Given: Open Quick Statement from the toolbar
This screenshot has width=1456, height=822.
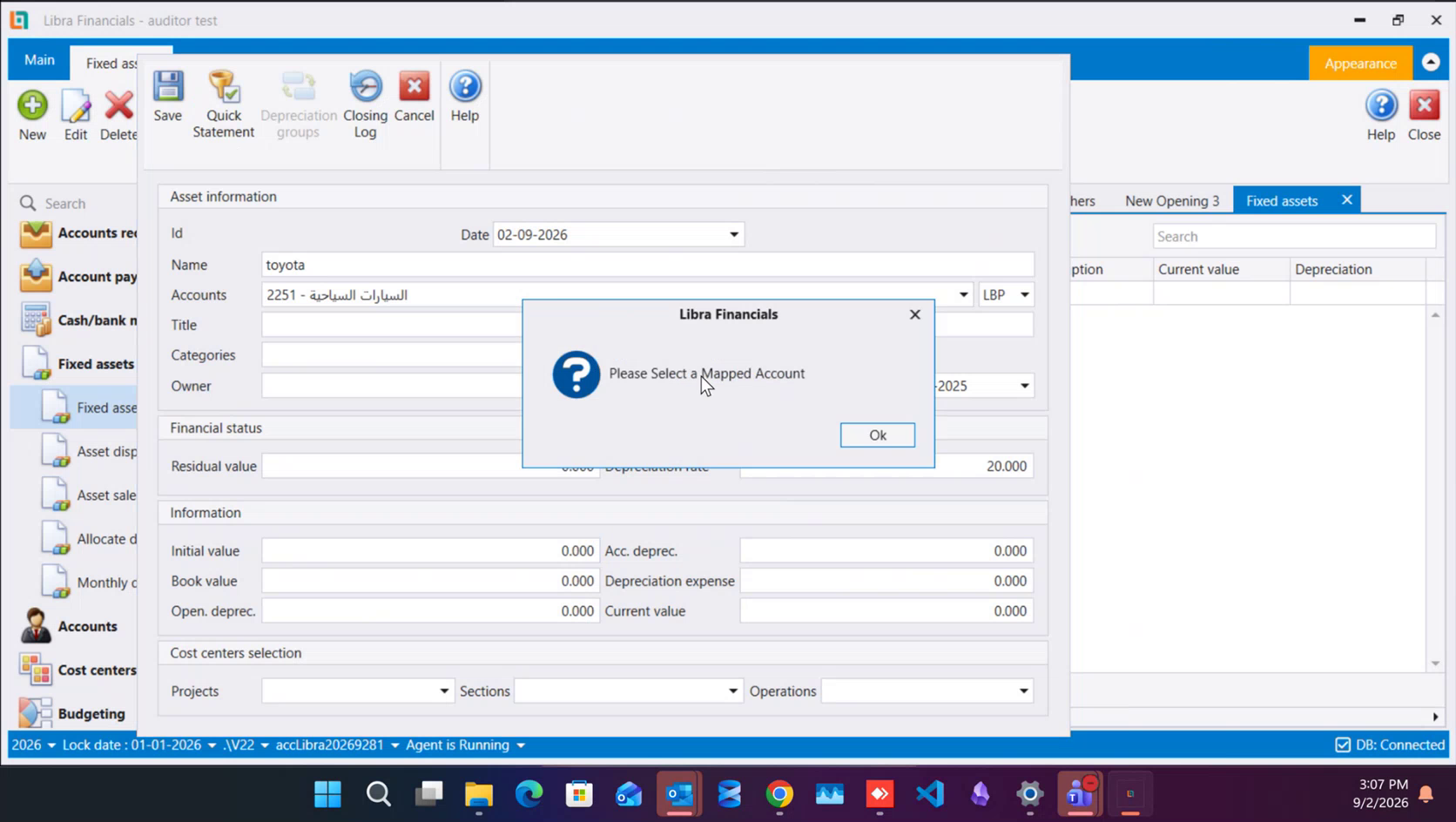Looking at the screenshot, I should tap(224, 104).
